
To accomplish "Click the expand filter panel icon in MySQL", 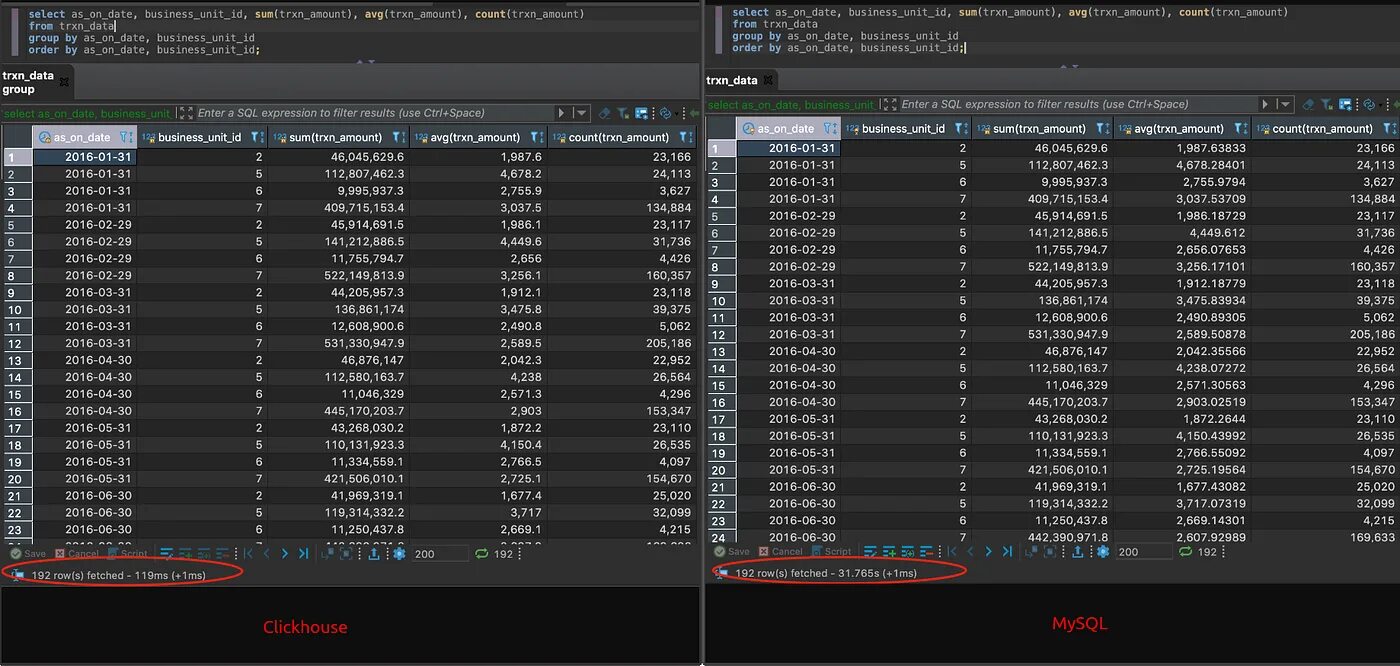I will pos(890,104).
